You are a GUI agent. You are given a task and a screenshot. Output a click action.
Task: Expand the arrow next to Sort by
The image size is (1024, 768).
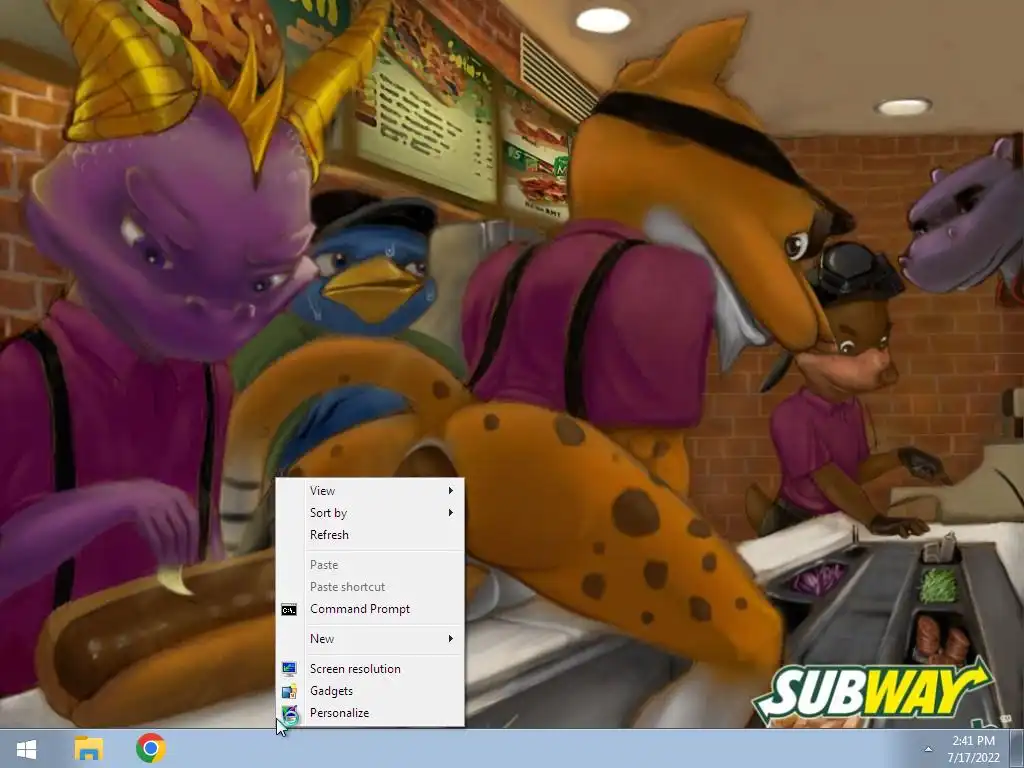click(x=451, y=513)
